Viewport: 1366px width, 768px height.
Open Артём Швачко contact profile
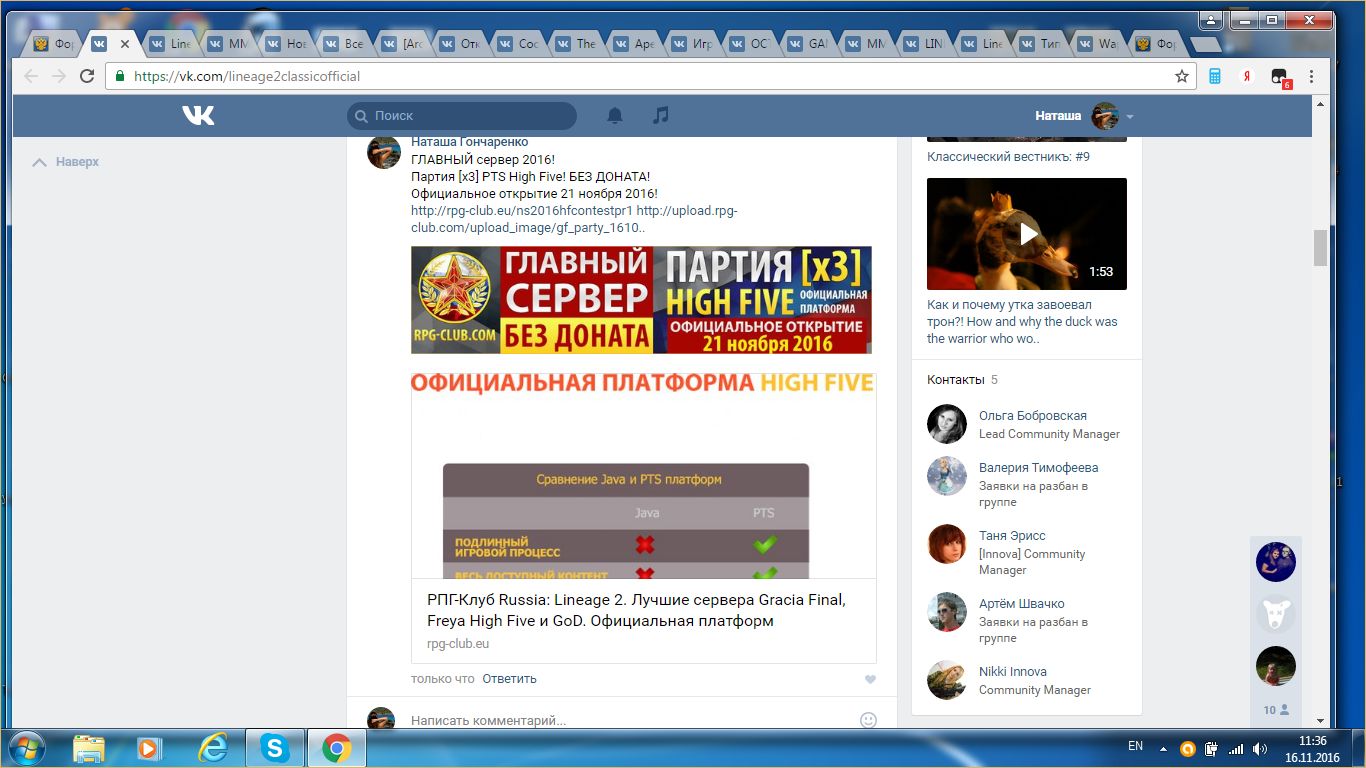coord(1021,604)
